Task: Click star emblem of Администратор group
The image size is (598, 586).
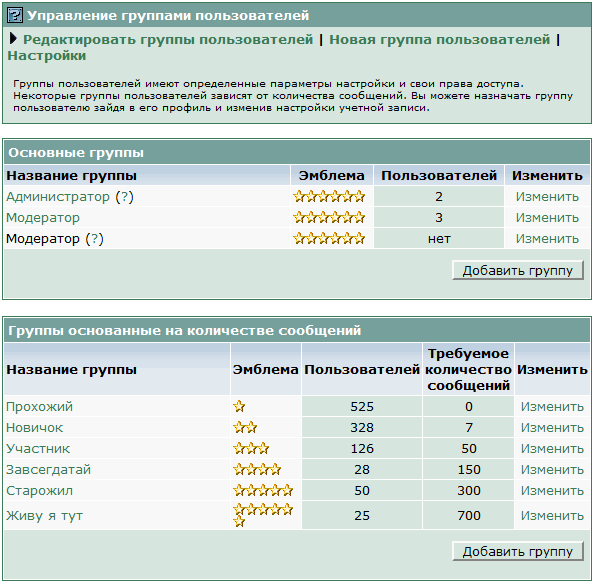Action: tap(329, 197)
